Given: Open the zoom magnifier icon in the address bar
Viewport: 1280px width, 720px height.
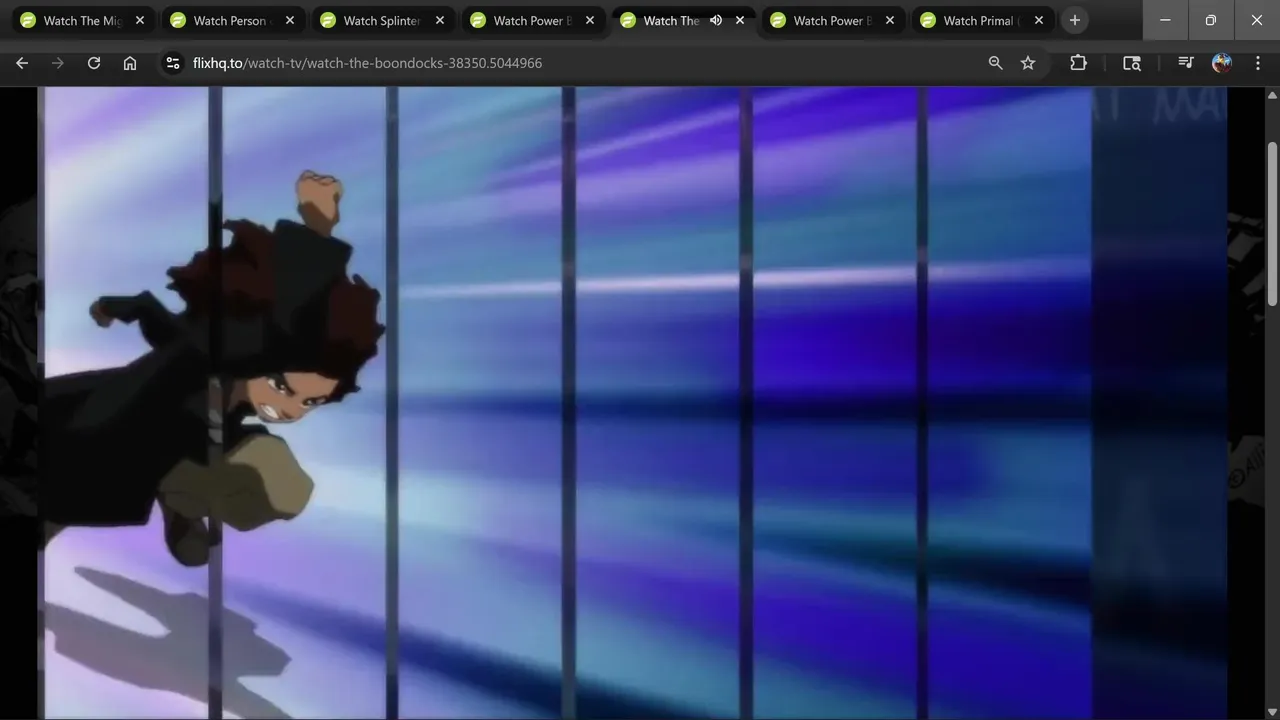Looking at the screenshot, I should click(995, 63).
